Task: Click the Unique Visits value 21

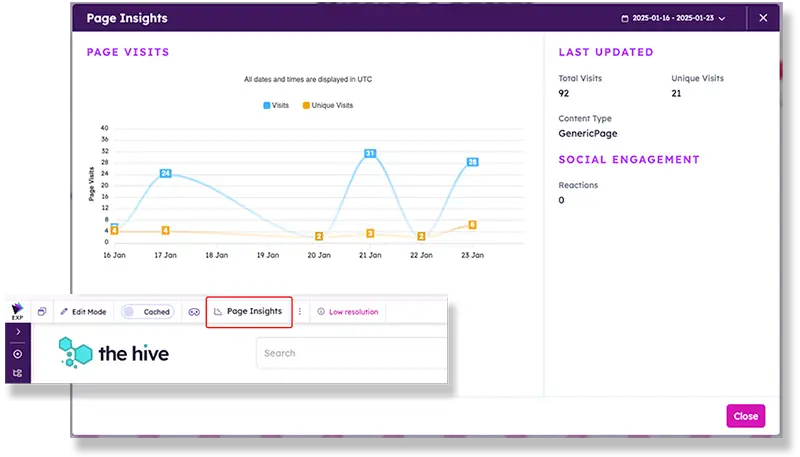Action: [x=676, y=93]
